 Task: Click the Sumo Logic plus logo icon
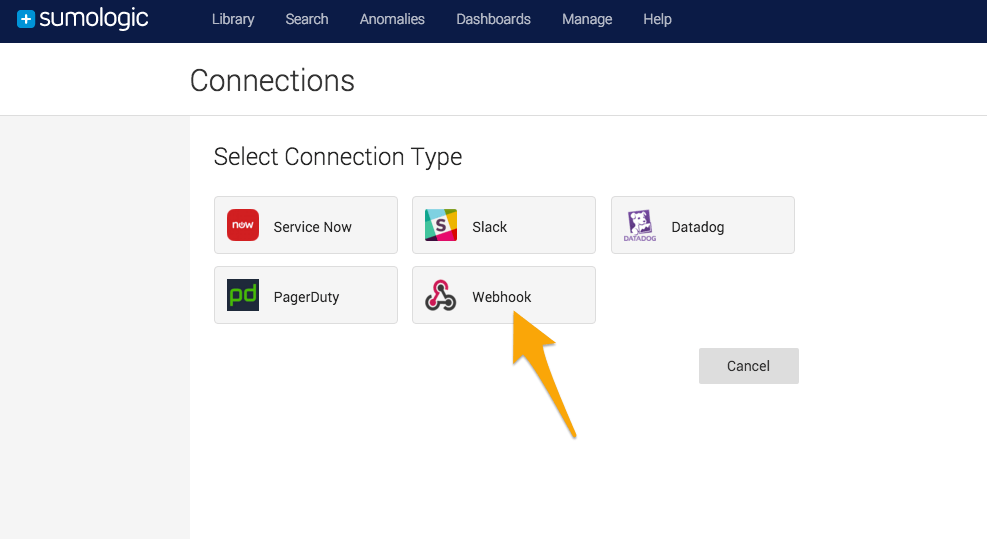pos(26,19)
